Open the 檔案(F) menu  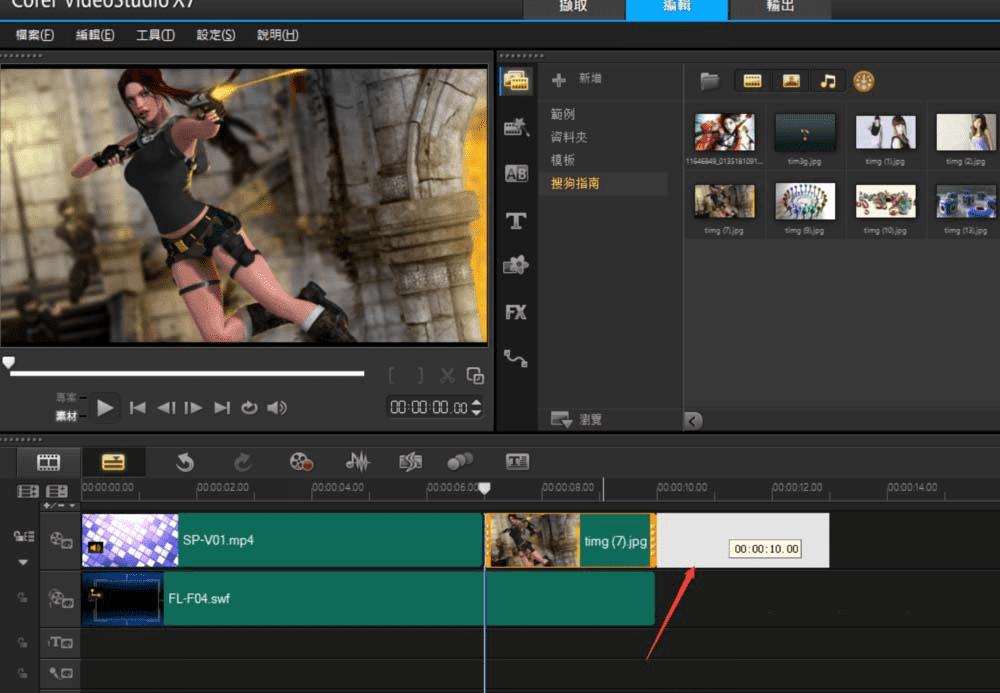click(x=35, y=35)
